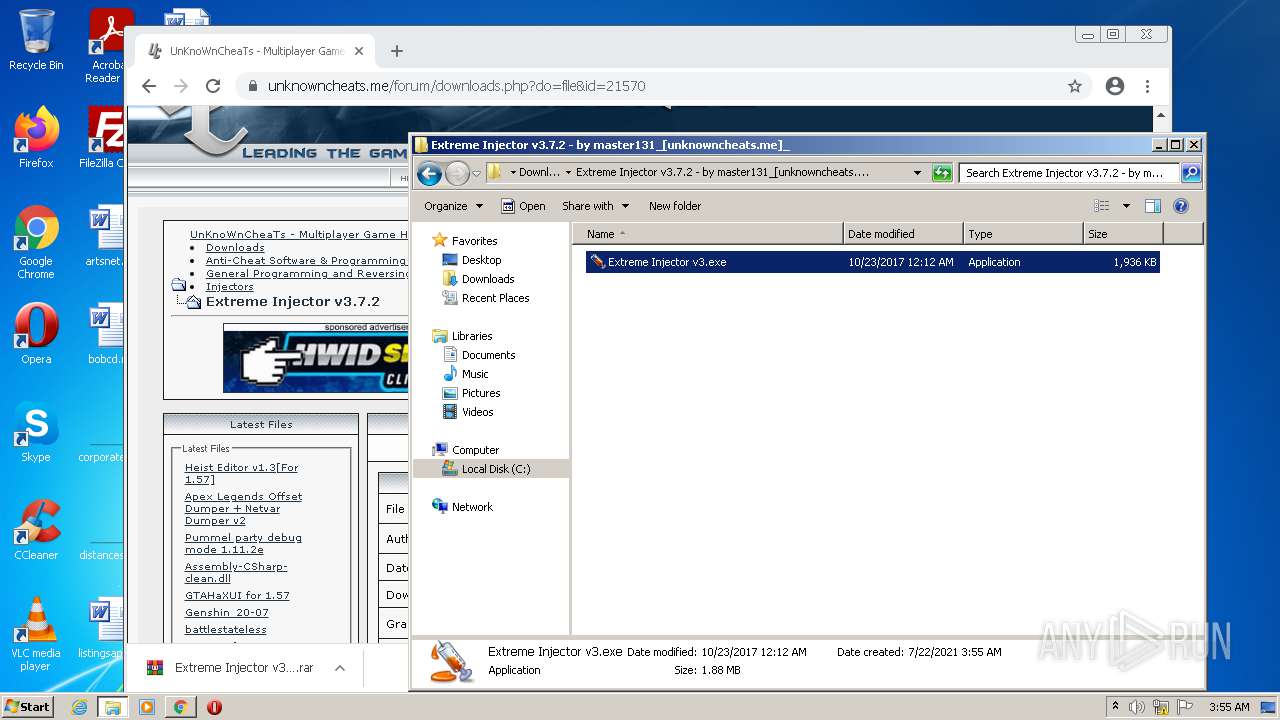The height and width of the screenshot is (720, 1280).
Task: Click the Search Extreme Injector field
Action: coord(1068,173)
